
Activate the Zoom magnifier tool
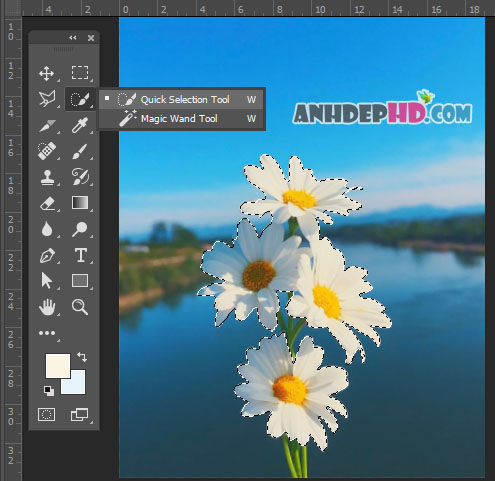pyautogui.click(x=80, y=307)
